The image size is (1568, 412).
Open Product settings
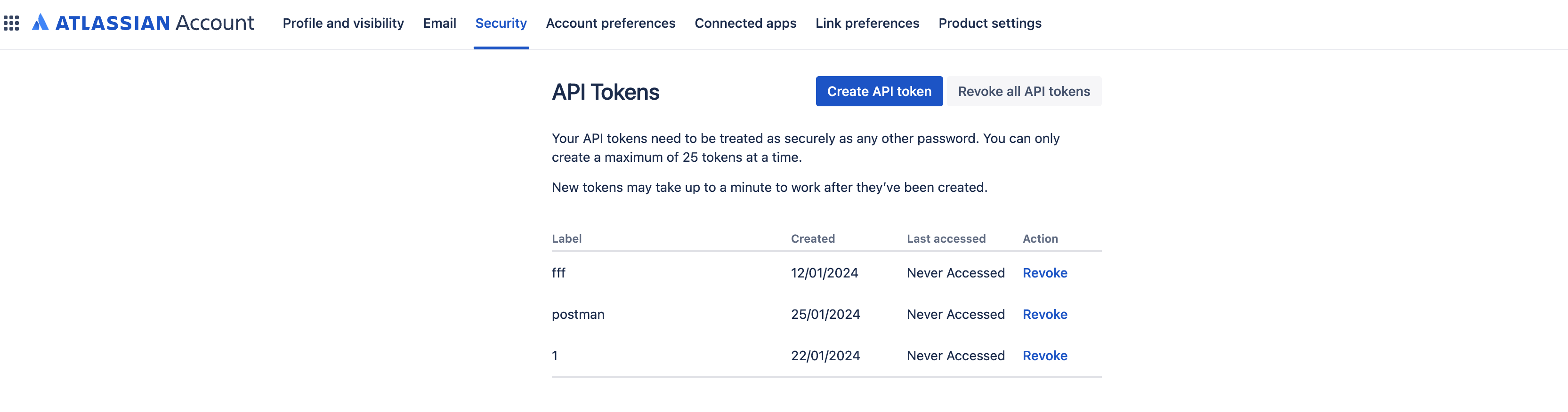click(990, 23)
